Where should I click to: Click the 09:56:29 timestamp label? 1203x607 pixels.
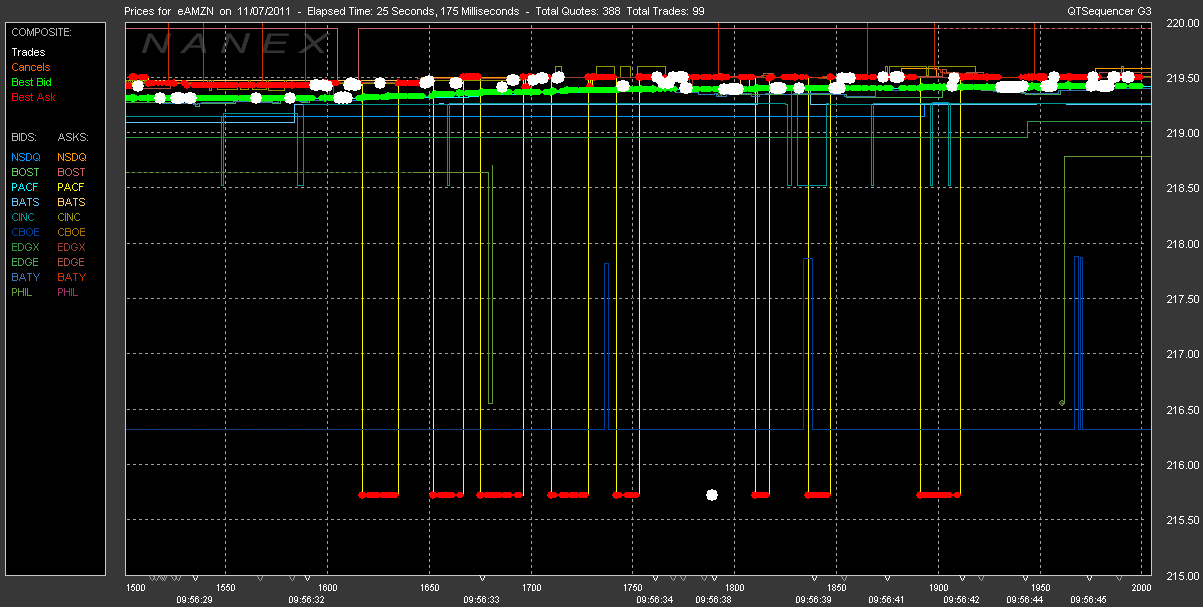[194, 600]
